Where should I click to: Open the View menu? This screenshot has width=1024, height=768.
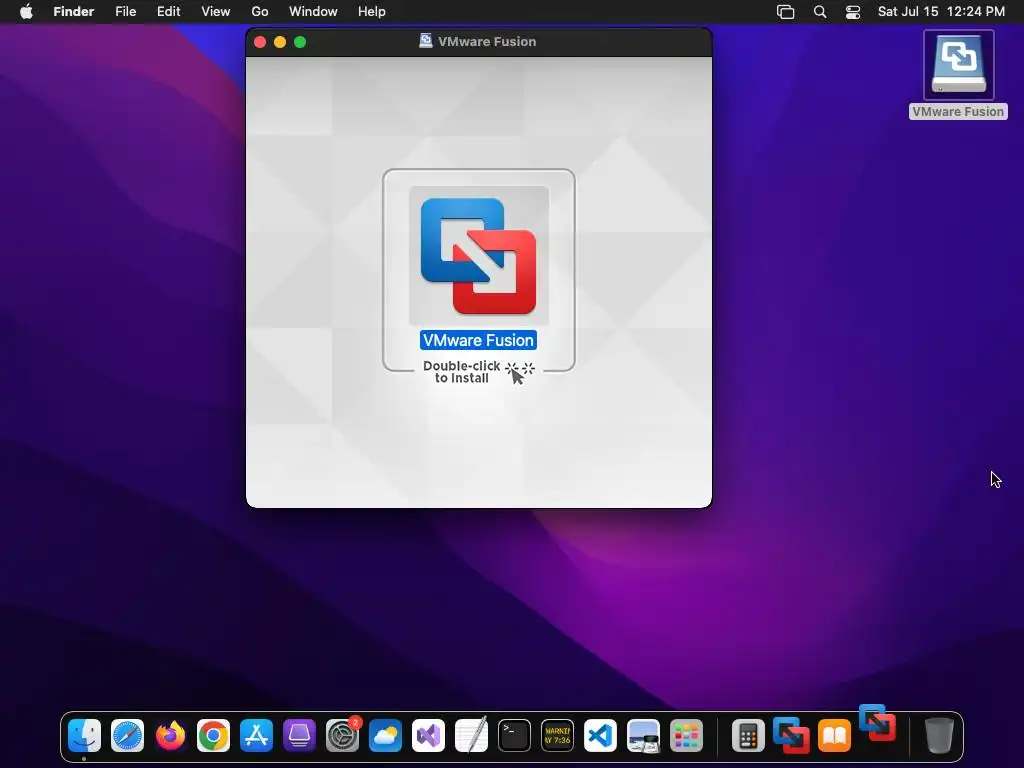[216, 12]
